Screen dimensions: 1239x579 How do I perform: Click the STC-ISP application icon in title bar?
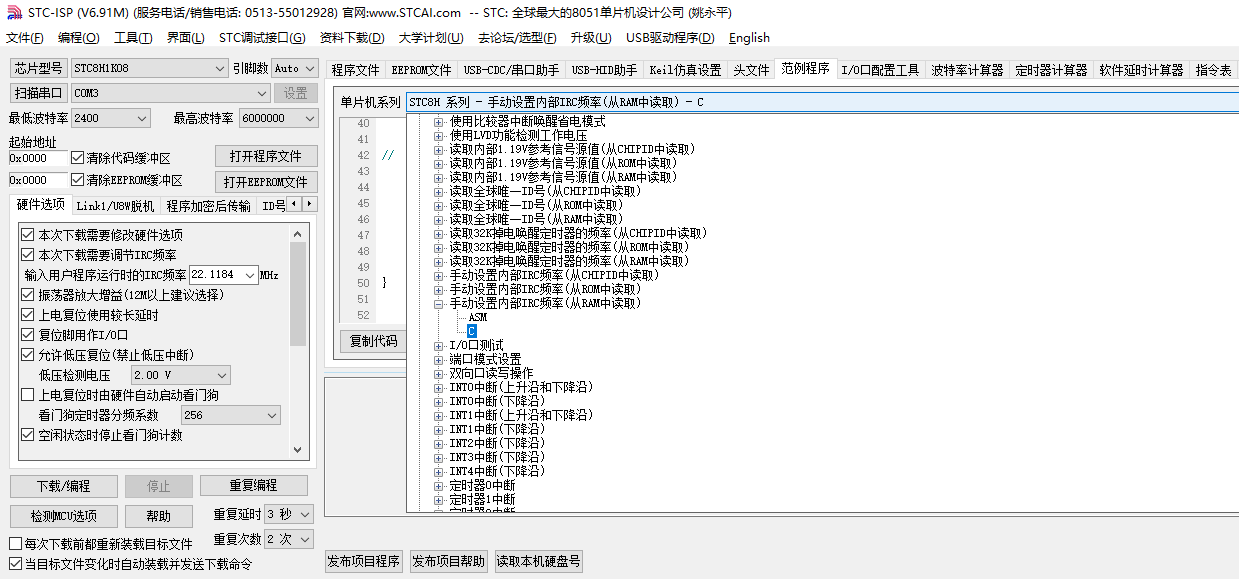click(x=12, y=13)
